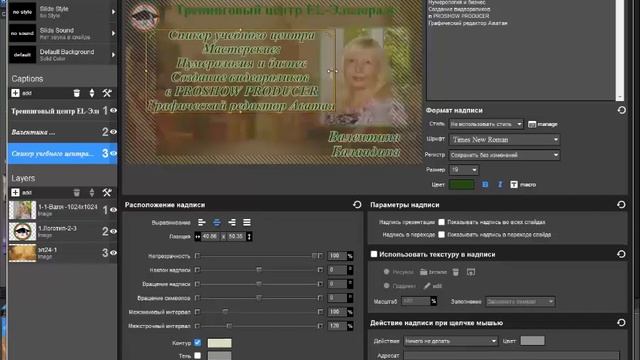Hide layer 1-1-Валя-1024x1024
The height and width of the screenshot is (360, 640).
click(113, 209)
